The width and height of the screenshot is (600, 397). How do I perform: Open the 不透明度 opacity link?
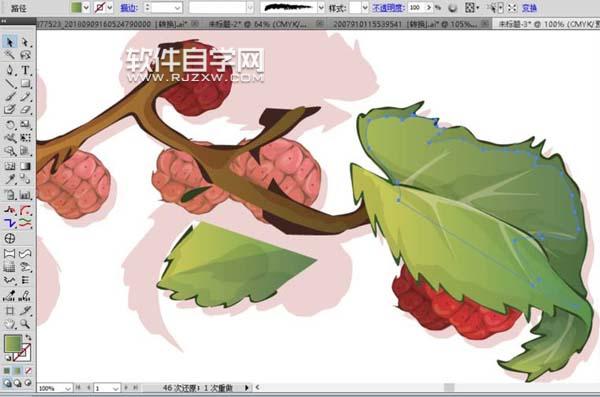pyautogui.click(x=388, y=8)
